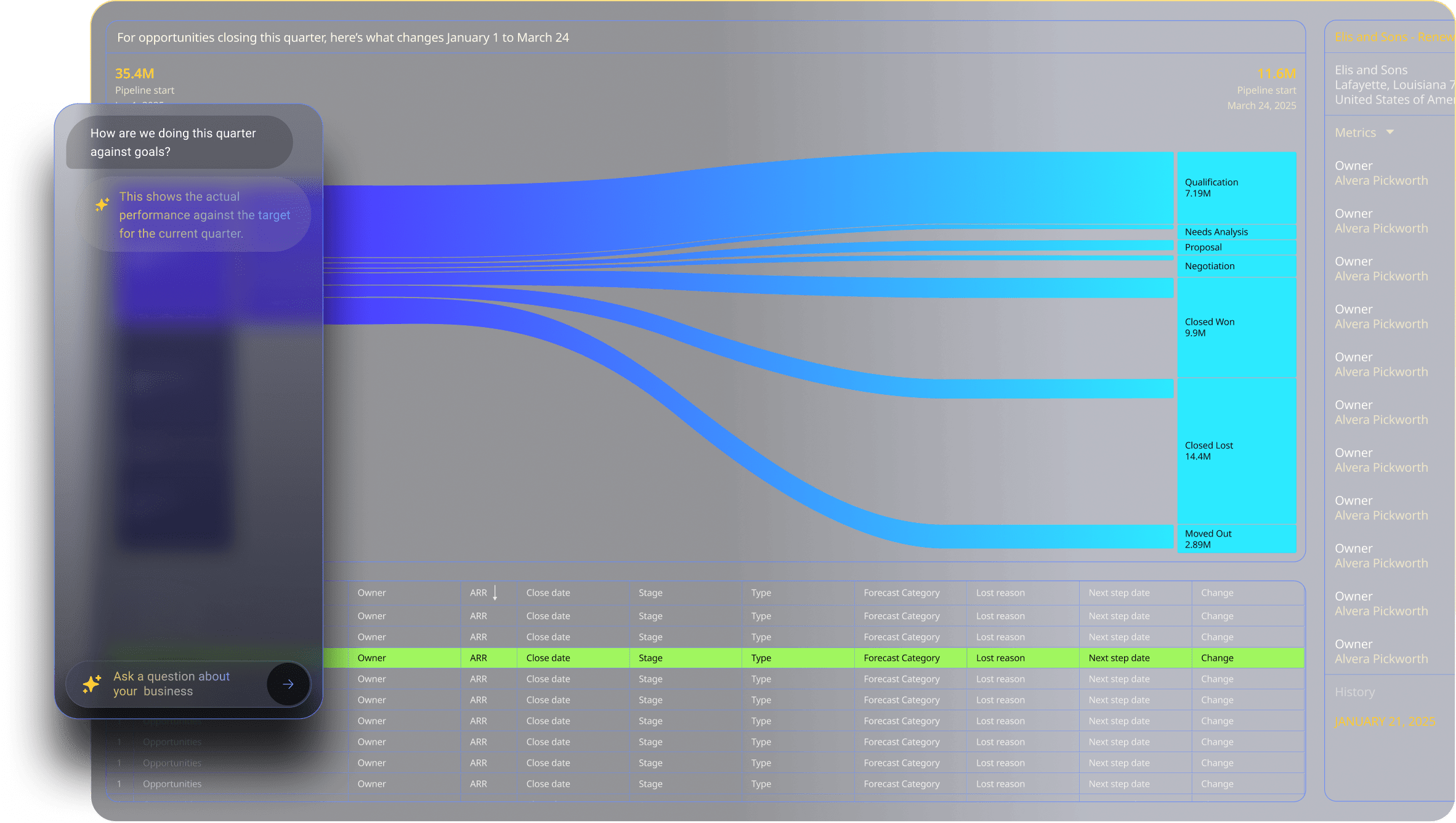Select the Needs Analysis node

pos(1237,232)
